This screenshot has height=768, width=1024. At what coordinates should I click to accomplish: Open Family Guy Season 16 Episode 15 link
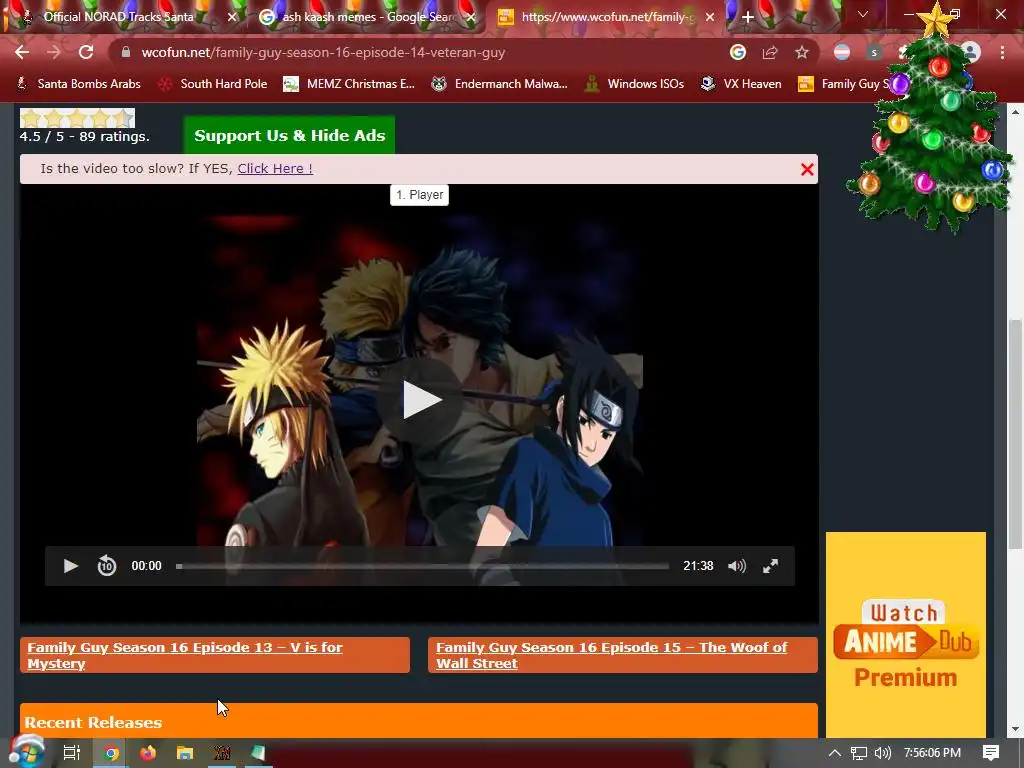622,655
